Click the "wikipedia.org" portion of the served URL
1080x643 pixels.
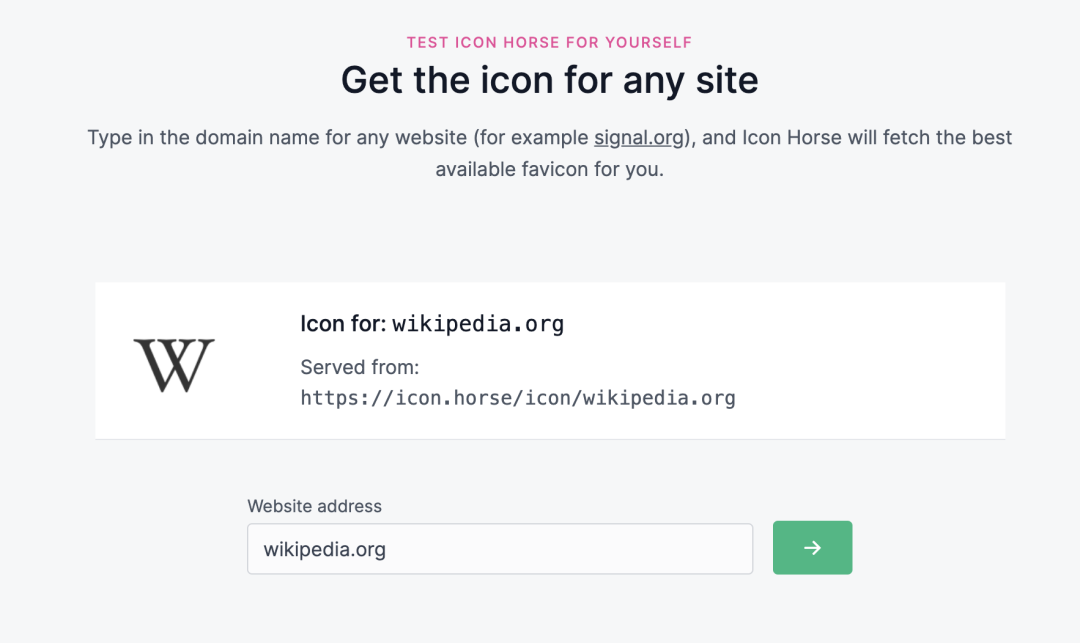tap(659, 398)
